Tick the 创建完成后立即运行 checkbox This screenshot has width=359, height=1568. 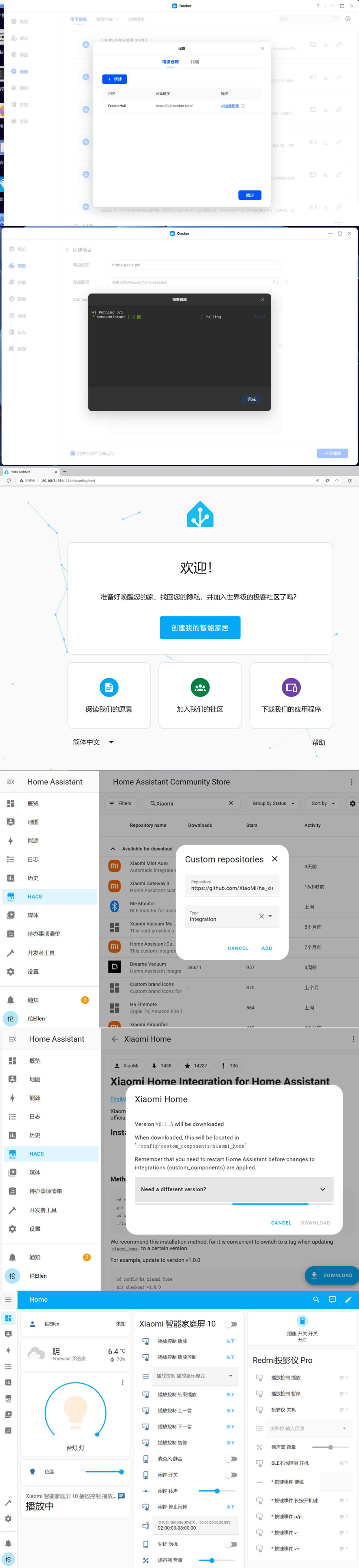click(72, 454)
